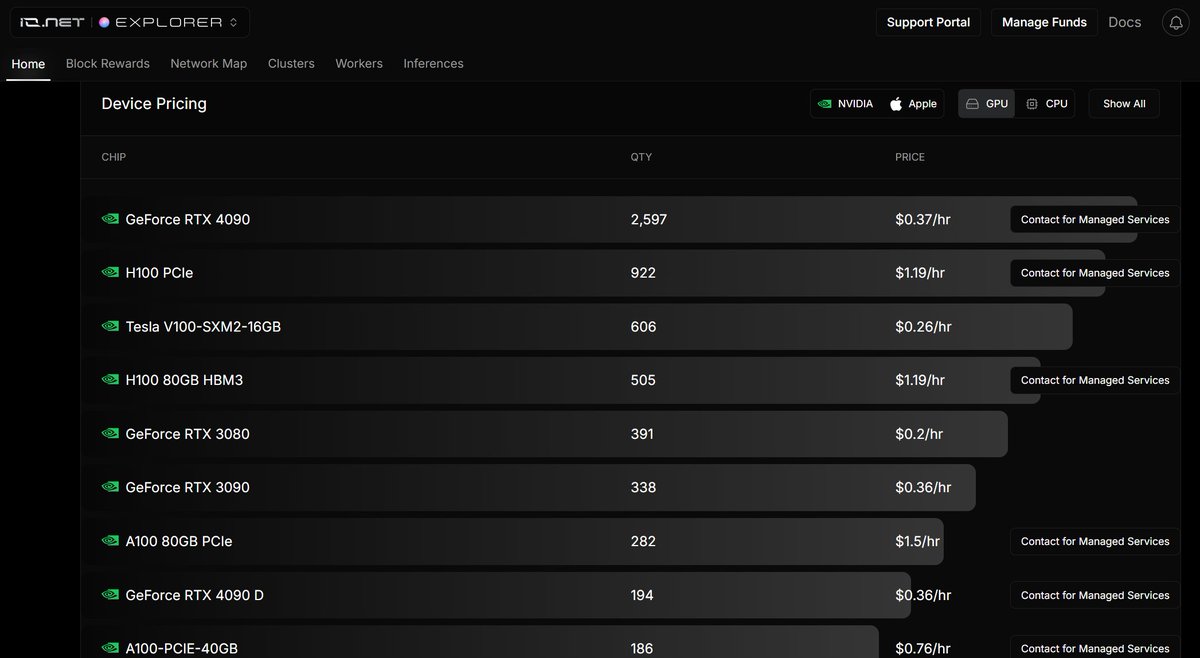Click the NVIDIA icon beside GeForce RTX 4090 D
Viewport: 1200px width, 658px height.
(110, 595)
